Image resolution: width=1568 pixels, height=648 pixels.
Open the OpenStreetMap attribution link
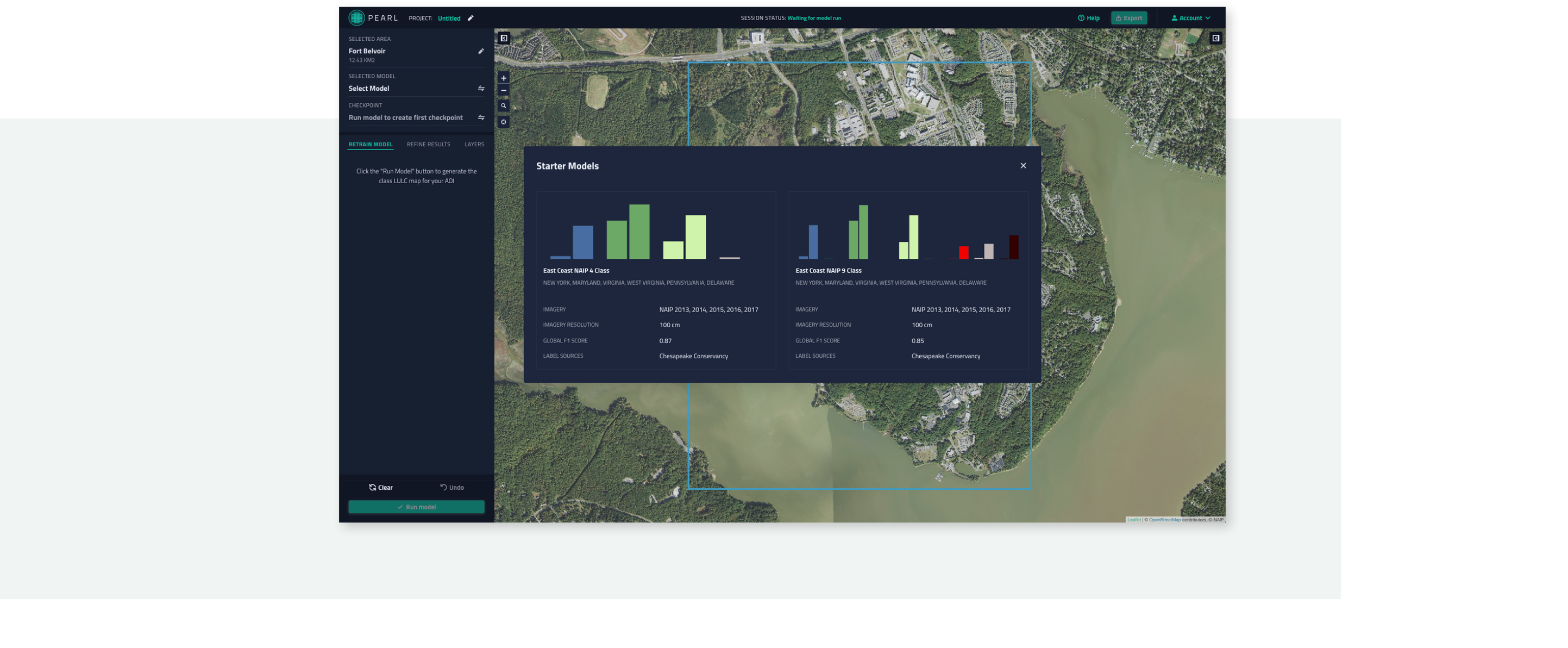pos(1164,520)
